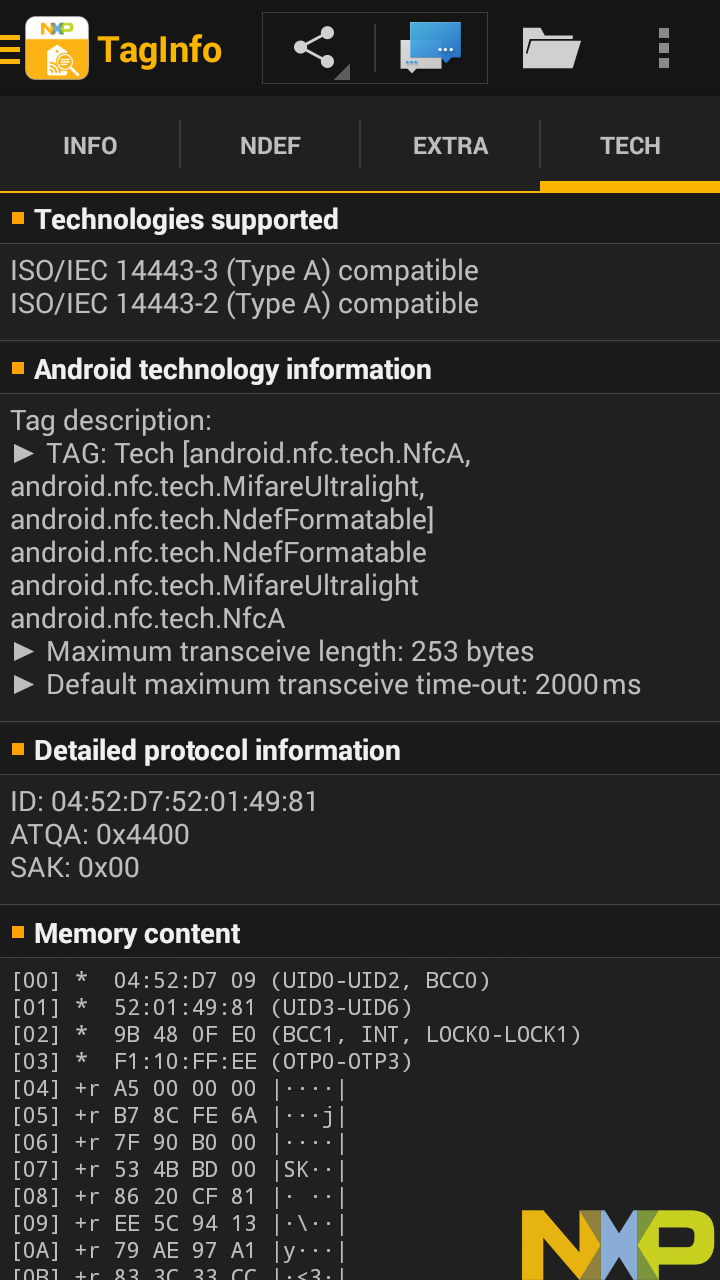Tap the ATQA 0x4400 value line

(x=100, y=834)
